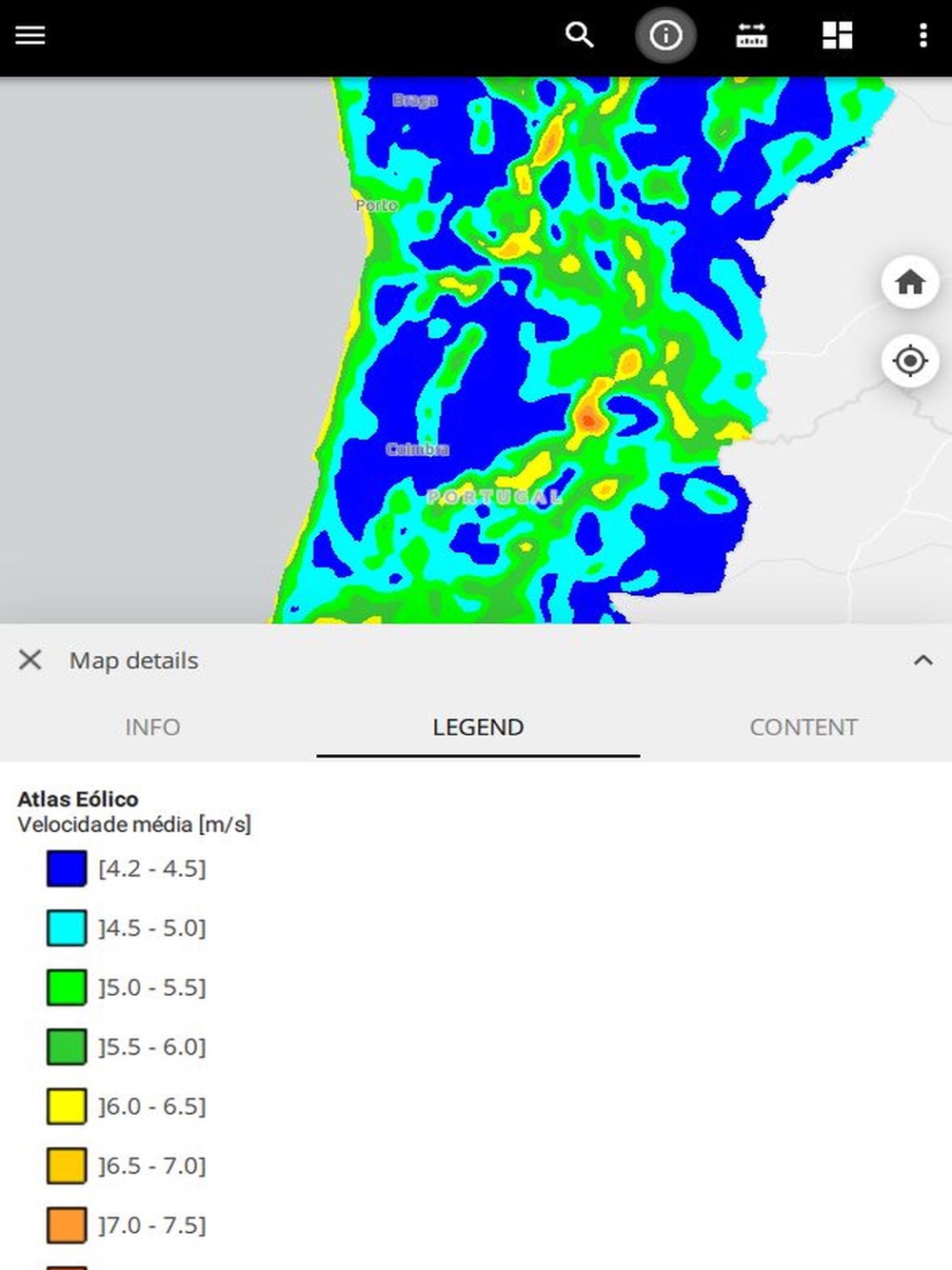952x1270 pixels.
Task: Open the search tool
Action: pyautogui.click(x=580, y=35)
